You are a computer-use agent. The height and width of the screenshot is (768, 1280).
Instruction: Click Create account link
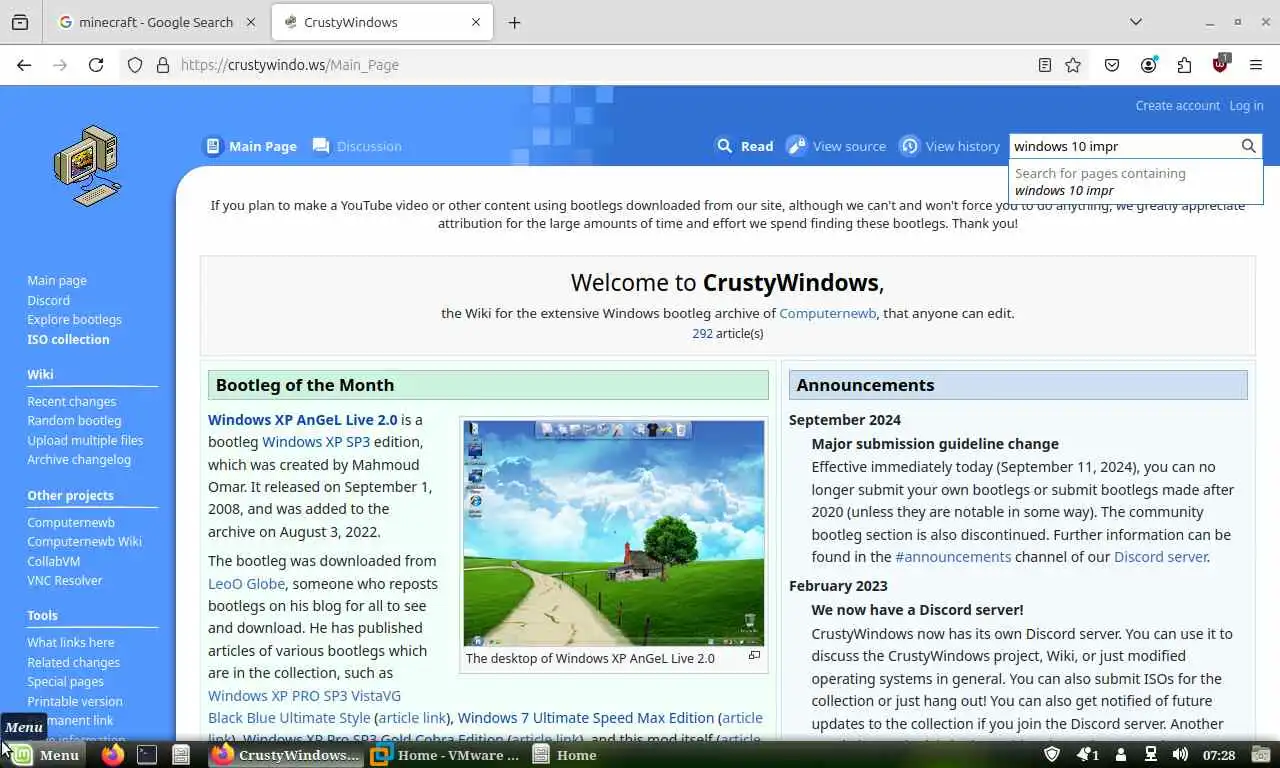coord(1177,105)
